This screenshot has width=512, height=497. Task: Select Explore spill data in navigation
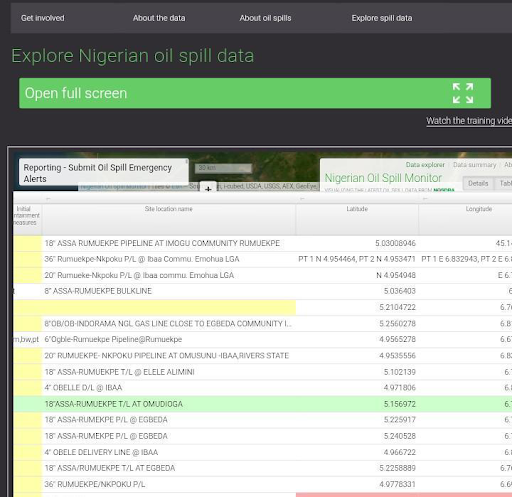[x=382, y=18]
